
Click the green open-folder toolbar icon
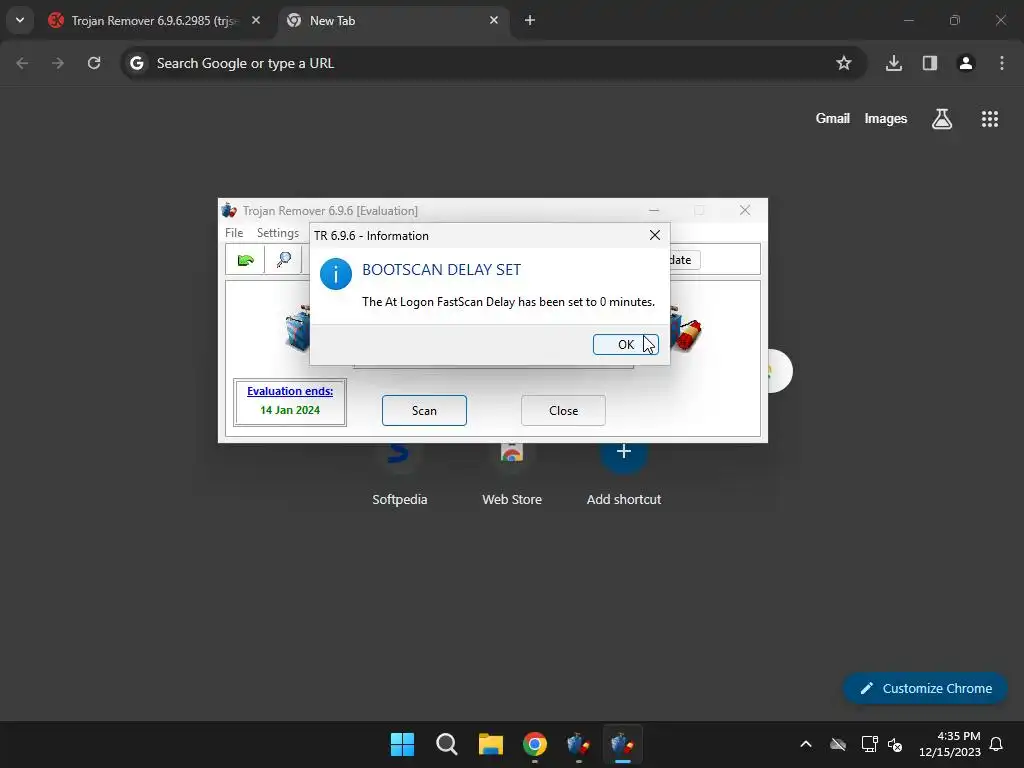point(246,260)
